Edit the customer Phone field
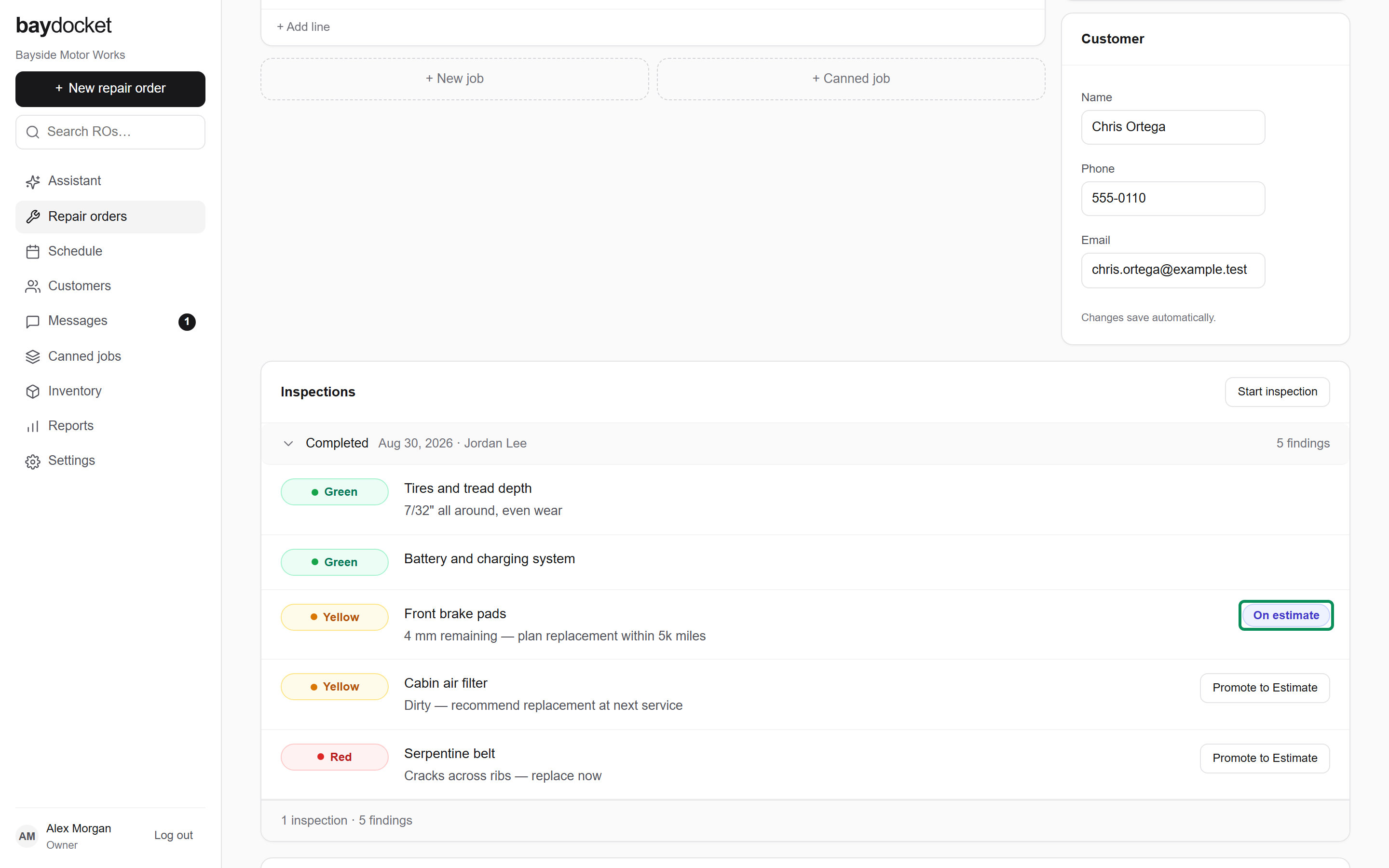 (x=1172, y=199)
